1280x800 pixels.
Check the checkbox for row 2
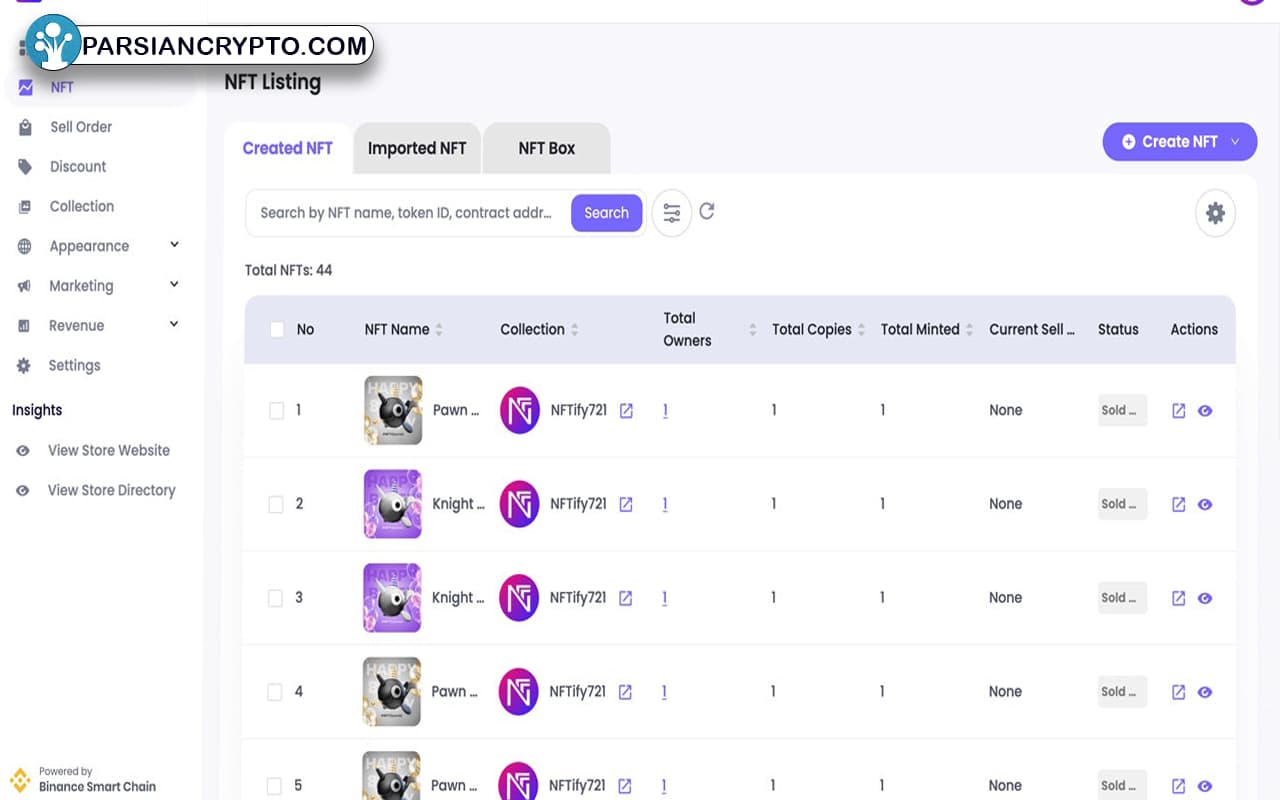pyautogui.click(x=276, y=504)
